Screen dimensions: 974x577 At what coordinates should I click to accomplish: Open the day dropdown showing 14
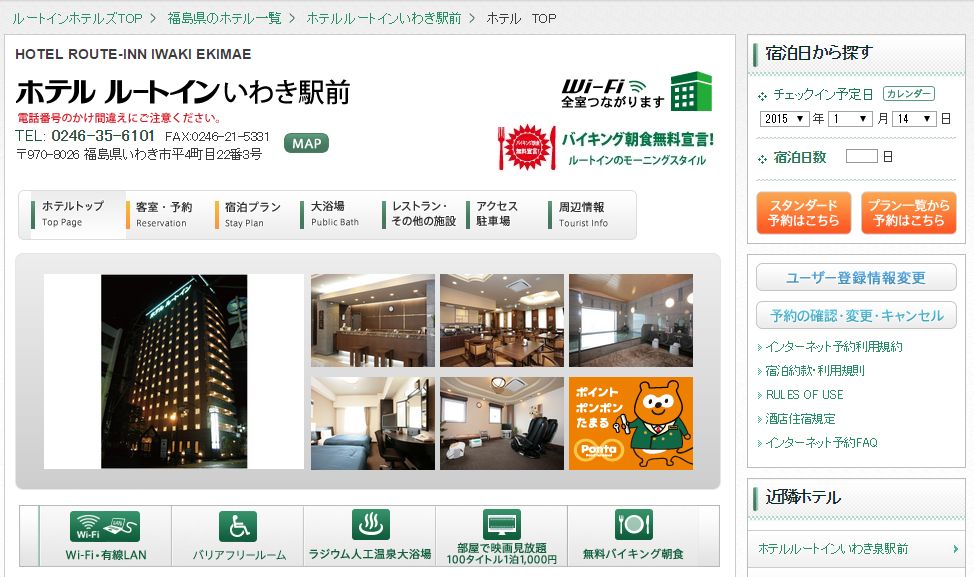(x=914, y=119)
